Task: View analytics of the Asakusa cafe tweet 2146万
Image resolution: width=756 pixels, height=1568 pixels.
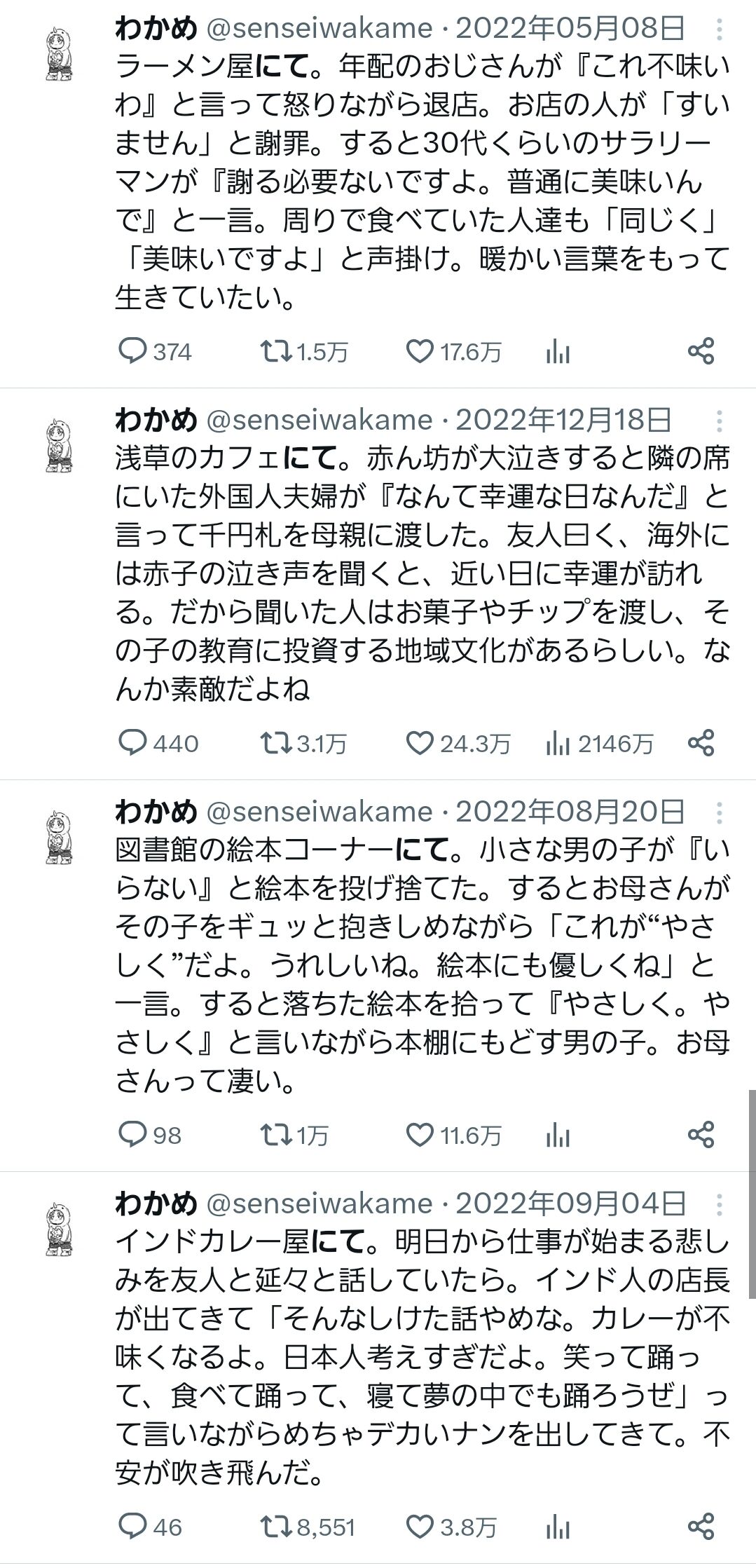Action: click(x=599, y=743)
